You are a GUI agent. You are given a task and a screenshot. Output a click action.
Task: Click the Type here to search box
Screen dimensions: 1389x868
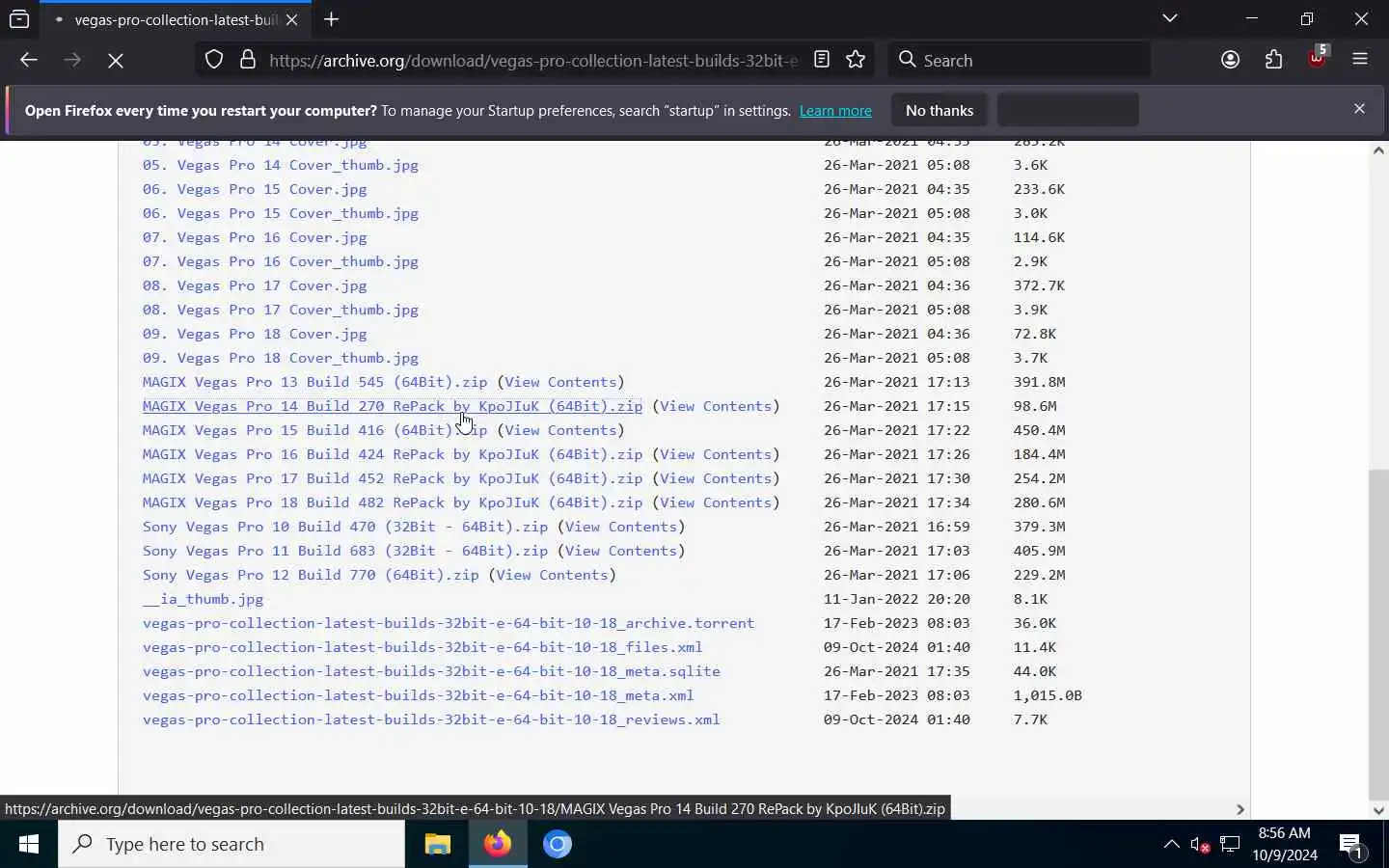pyautogui.click(x=231, y=845)
